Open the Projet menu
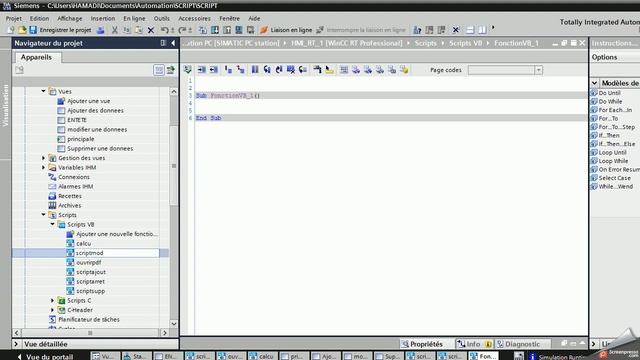Image resolution: width=640 pixels, height=360 pixels. [x=13, y=18]
